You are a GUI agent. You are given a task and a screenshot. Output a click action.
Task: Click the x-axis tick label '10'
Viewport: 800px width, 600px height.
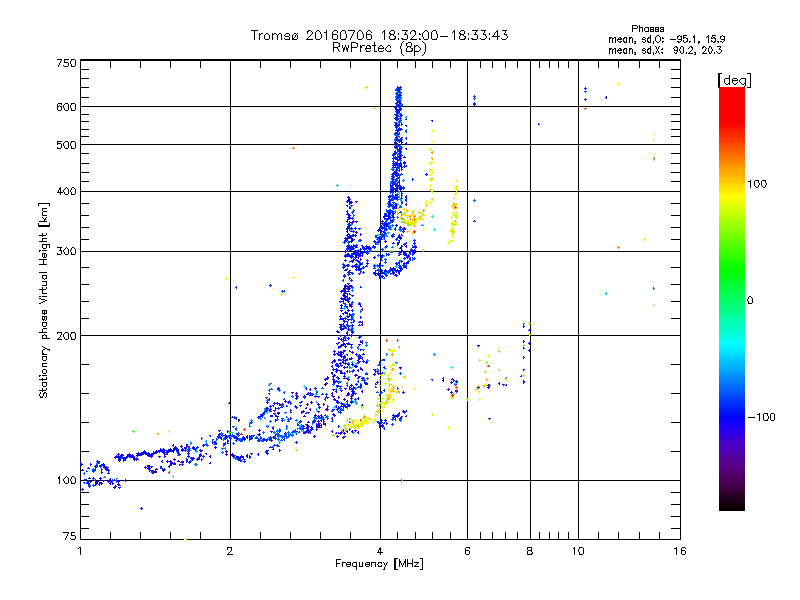click(x=578, y=551)
